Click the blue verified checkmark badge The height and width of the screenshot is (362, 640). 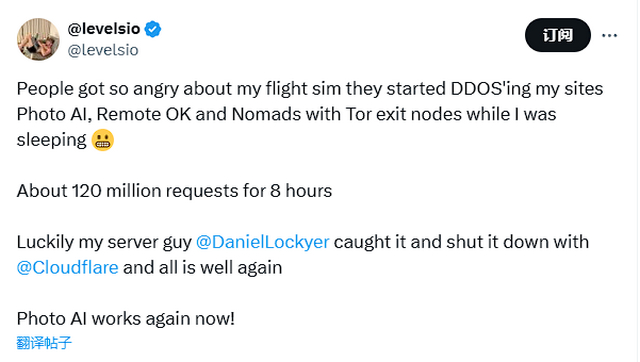(153, 29)
